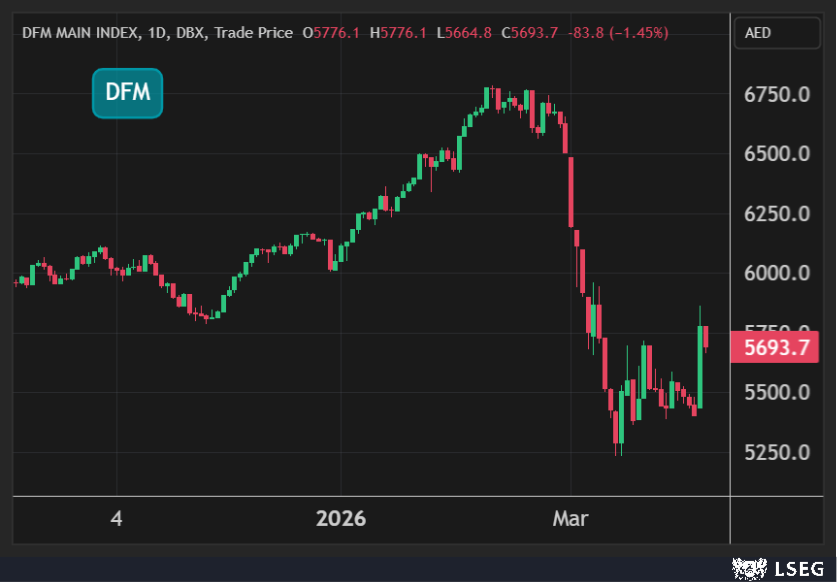Click the 6250.0 price axis label

(x=776, y=214)
